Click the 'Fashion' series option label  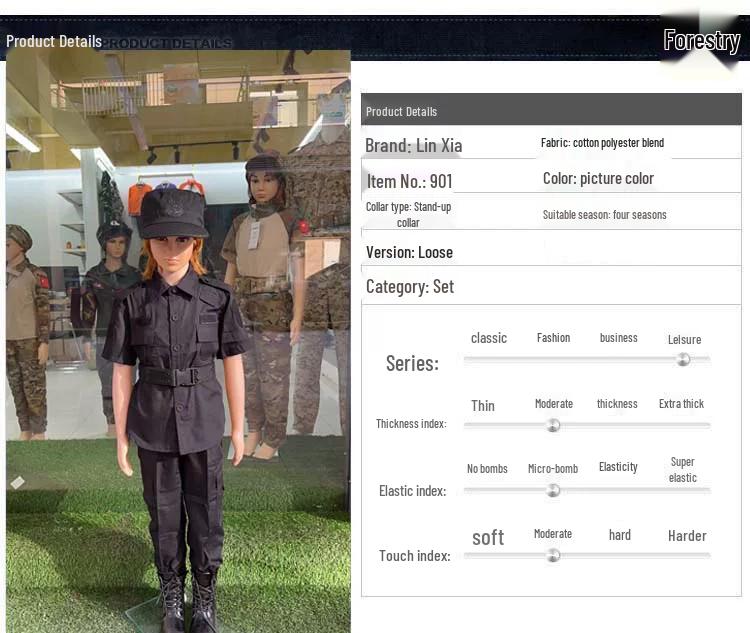(553, 338)
